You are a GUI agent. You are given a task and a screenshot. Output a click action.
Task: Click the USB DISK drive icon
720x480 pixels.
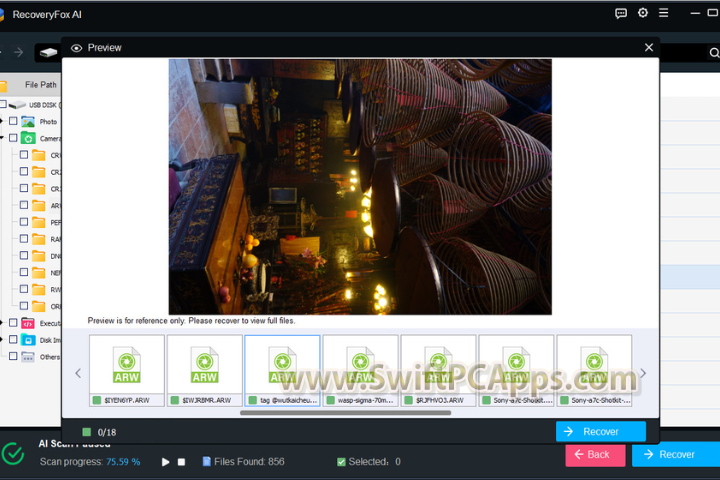click(17, 105)
